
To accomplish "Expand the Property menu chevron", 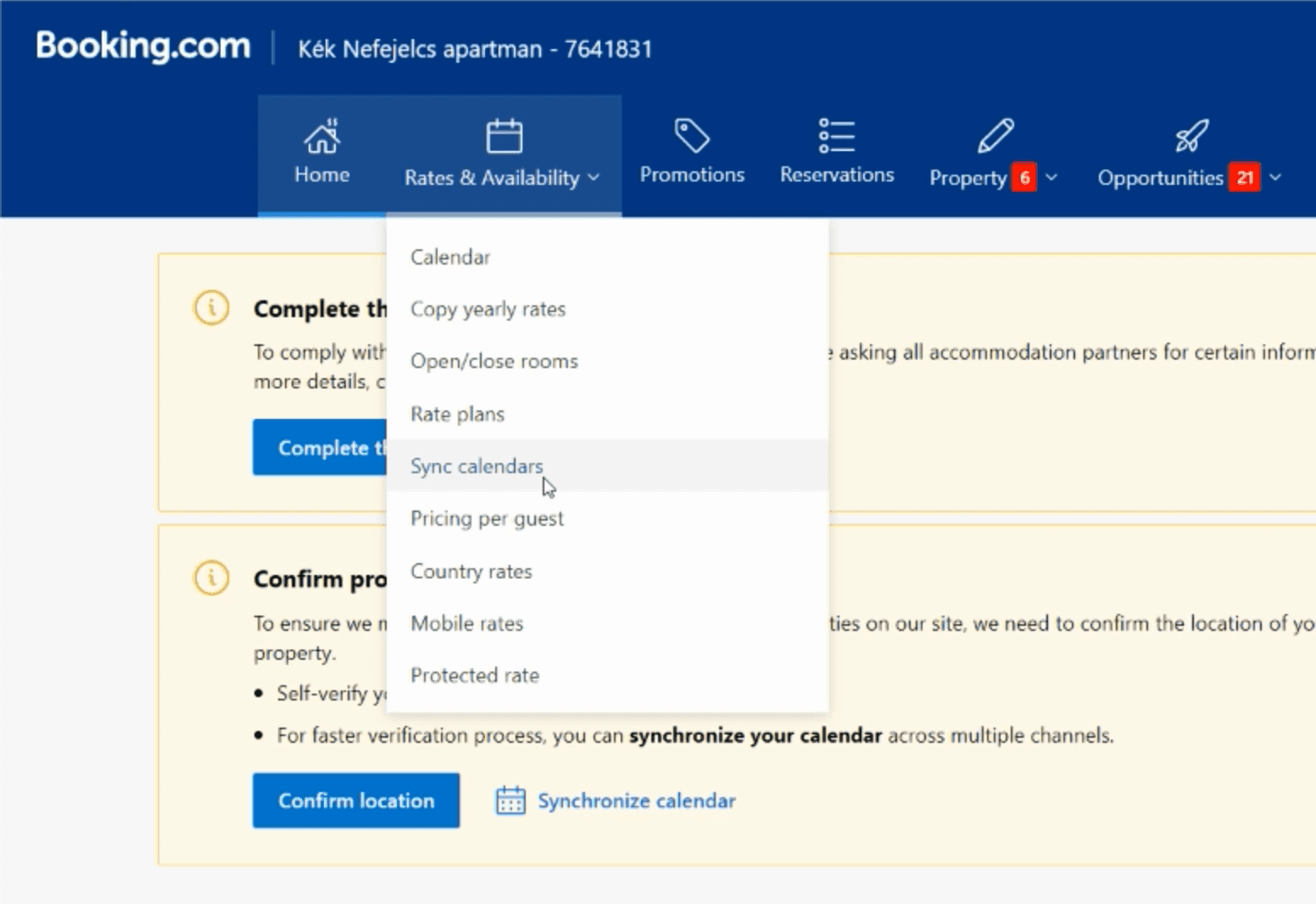I will [x=1051, y=177].
